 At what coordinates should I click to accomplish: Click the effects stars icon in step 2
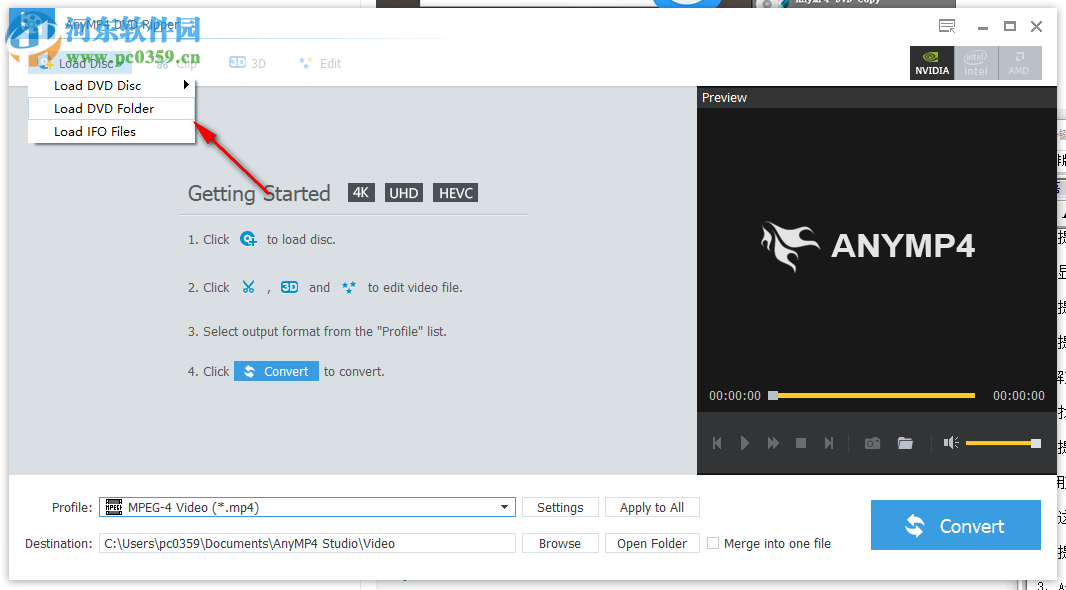[349, 287]
